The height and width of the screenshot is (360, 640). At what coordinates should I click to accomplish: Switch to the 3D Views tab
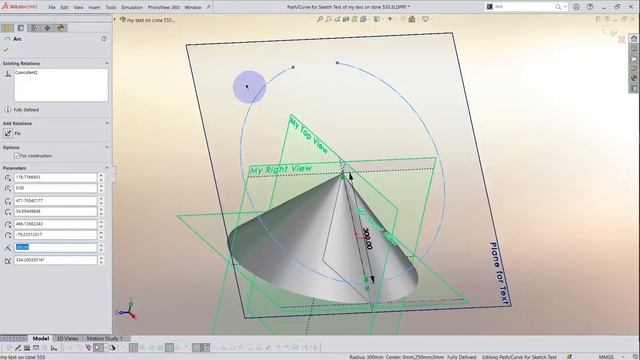point(67,338)
